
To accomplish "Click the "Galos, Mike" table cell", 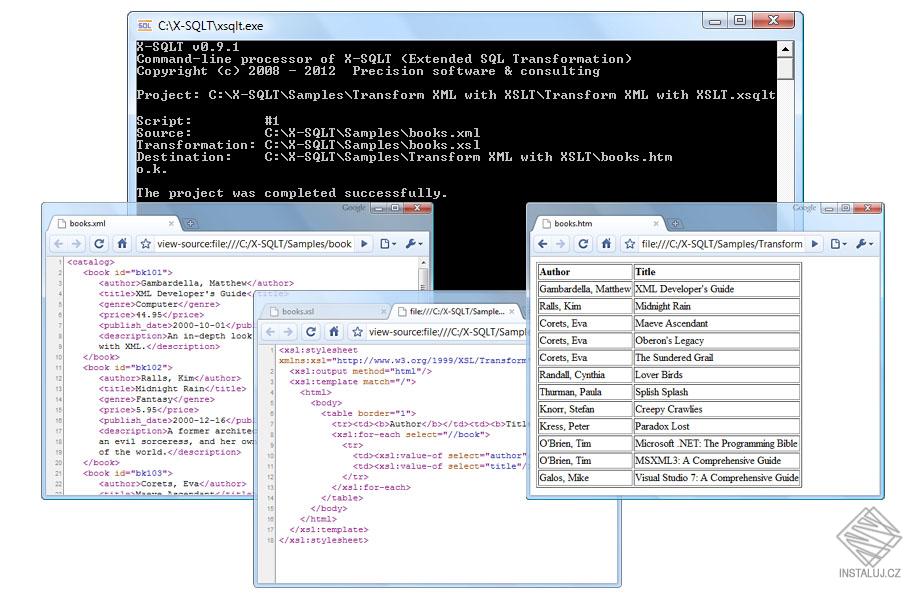I will click(x=585, y=478).
